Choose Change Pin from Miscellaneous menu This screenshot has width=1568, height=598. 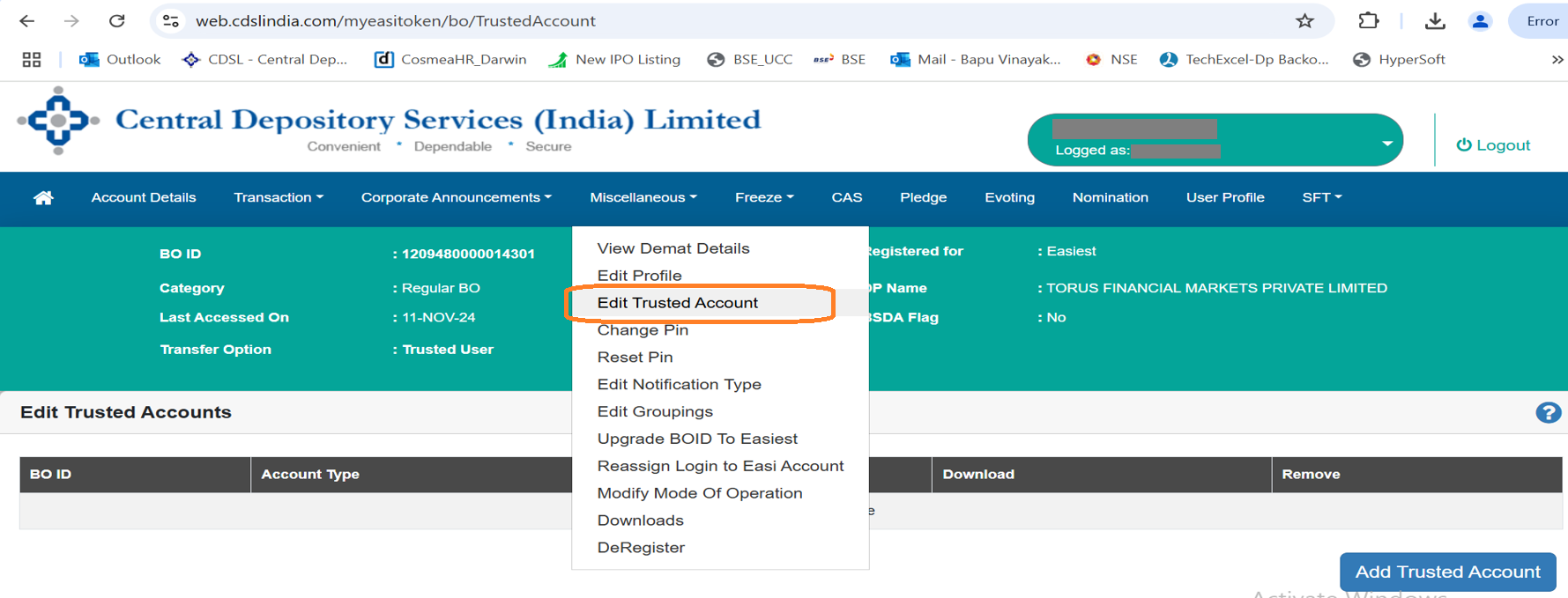click(643, 330)
